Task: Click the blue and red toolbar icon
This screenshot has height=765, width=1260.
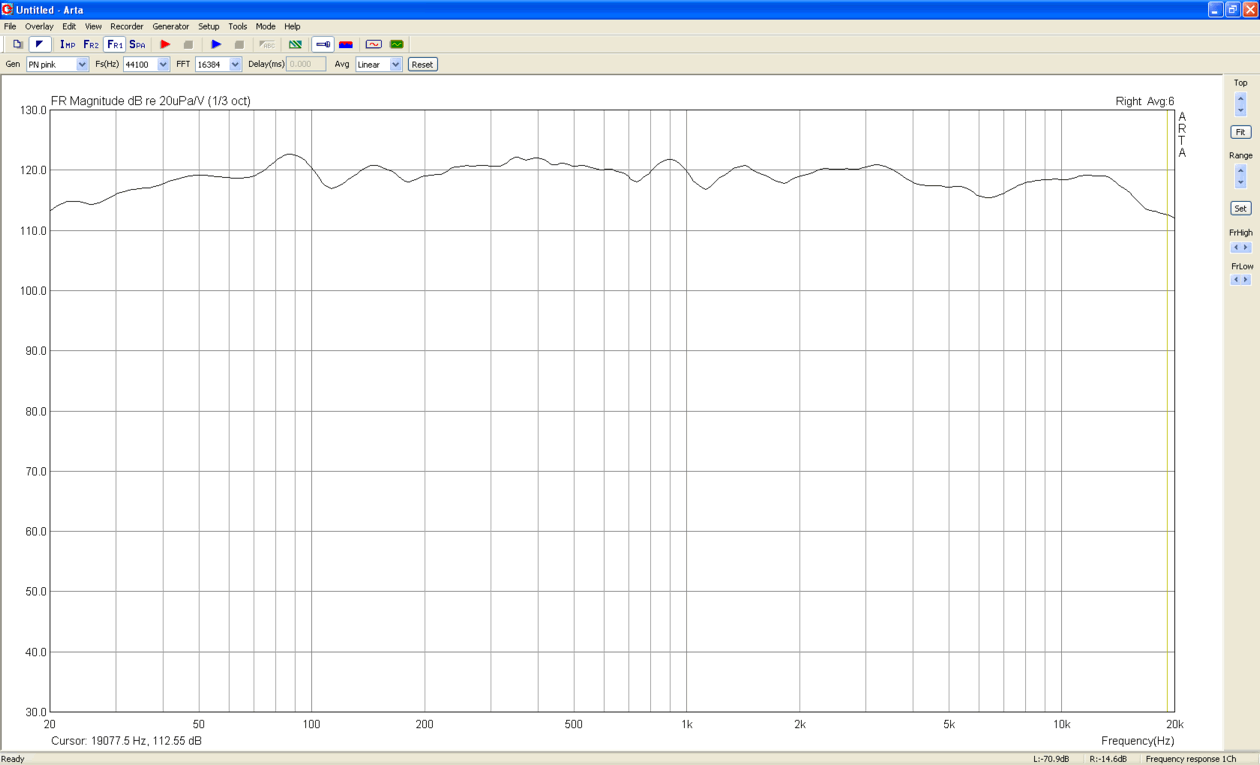Action: coord(346,44)
